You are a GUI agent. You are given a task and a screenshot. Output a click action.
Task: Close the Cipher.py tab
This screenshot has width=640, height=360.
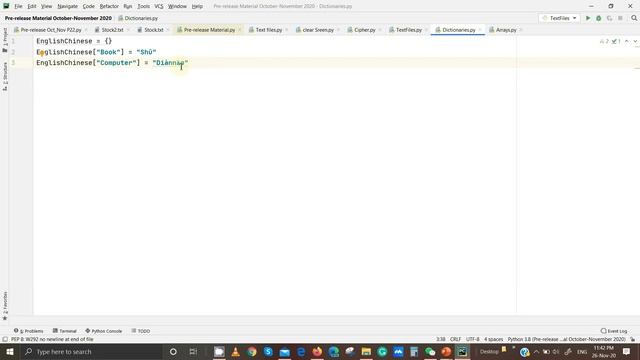point(380,30)
